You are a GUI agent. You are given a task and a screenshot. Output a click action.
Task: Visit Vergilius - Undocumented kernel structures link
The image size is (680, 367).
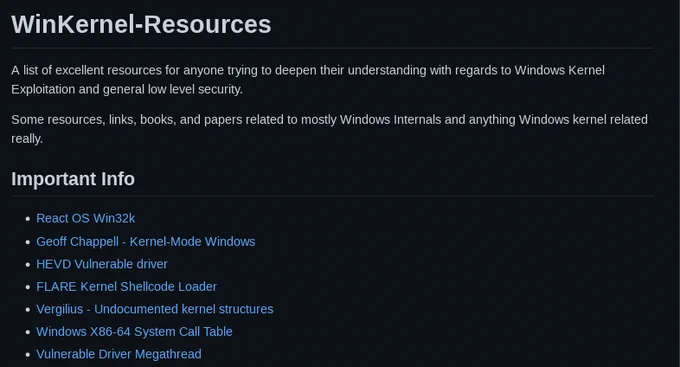155,309
